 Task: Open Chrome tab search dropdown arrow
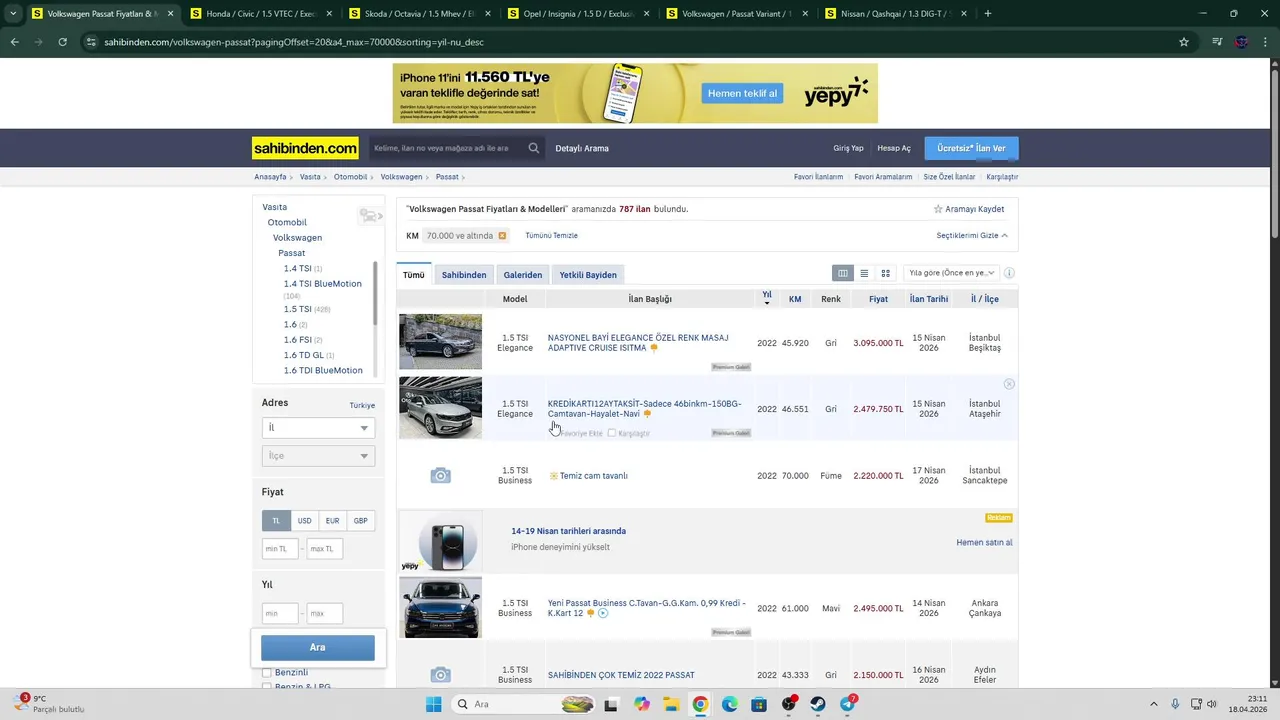tap(13, 14)
